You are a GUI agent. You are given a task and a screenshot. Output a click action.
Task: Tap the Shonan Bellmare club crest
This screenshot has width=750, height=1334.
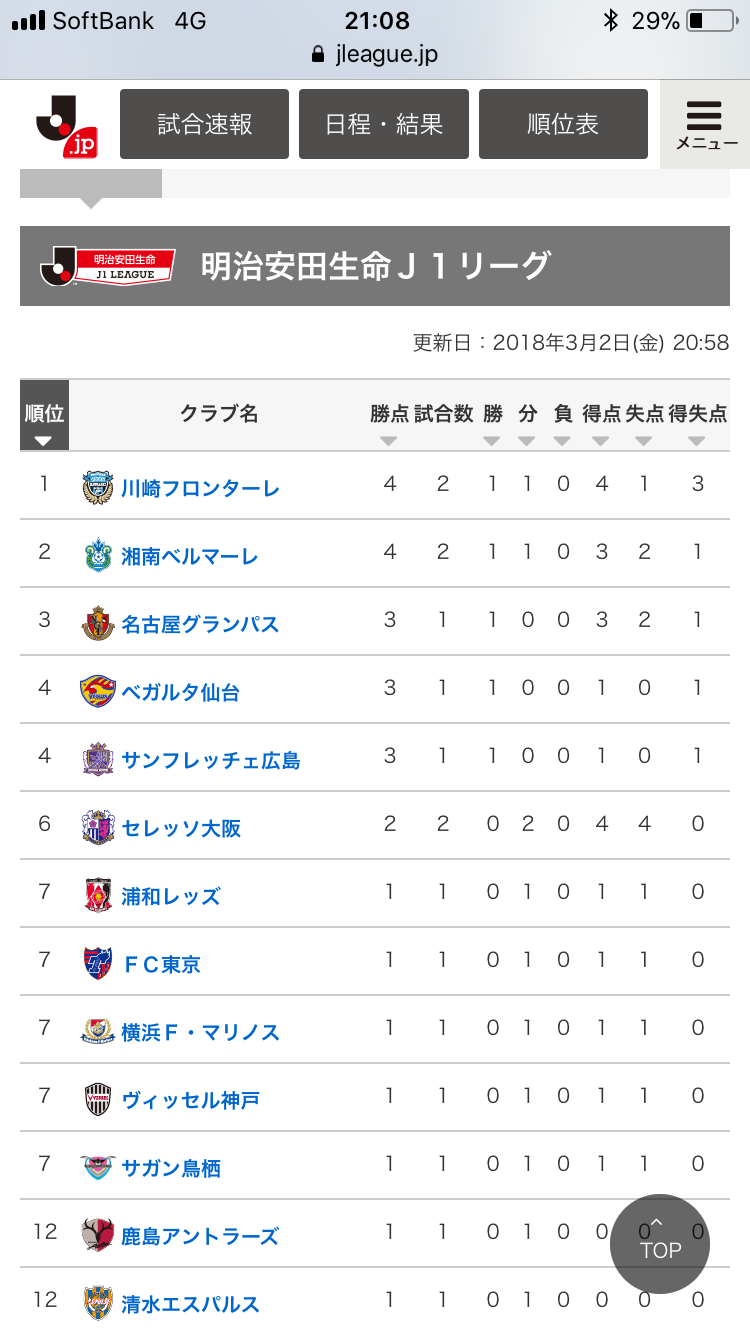(x=98, y=556)
